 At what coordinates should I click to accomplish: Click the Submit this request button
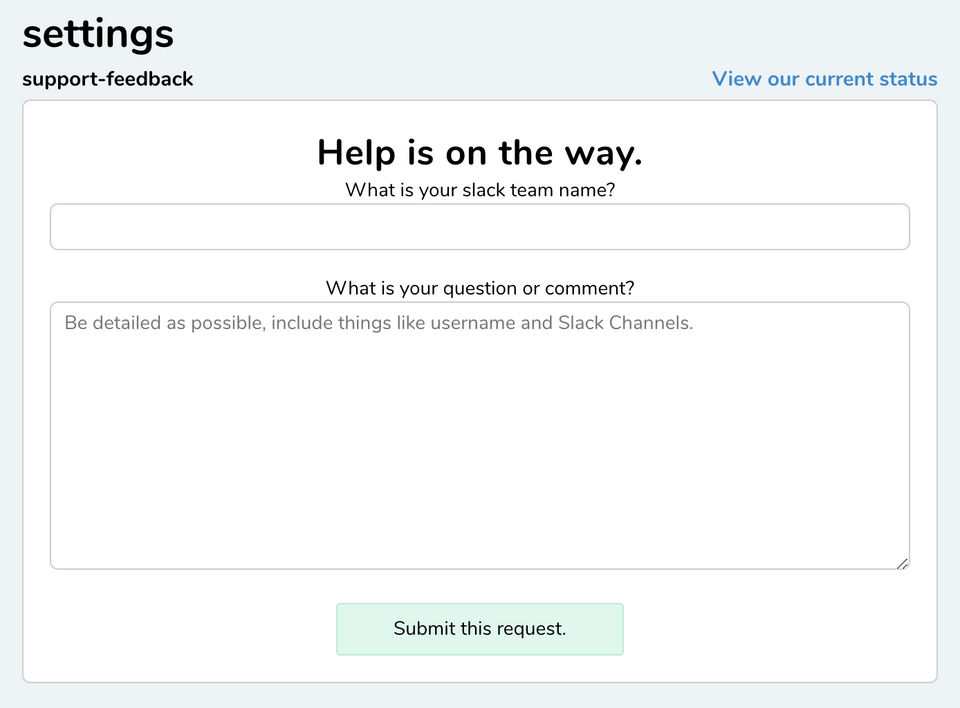coord(480,629)
